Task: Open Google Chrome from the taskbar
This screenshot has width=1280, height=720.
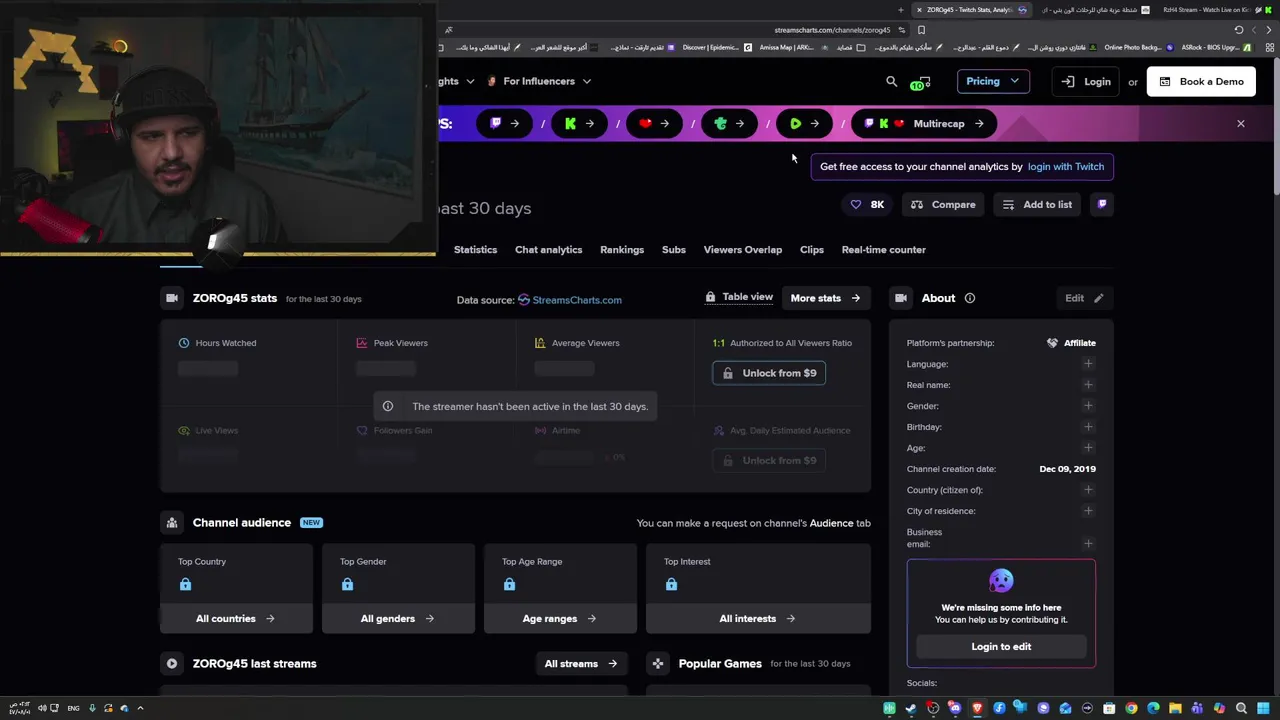Action: coord(1131,709)
